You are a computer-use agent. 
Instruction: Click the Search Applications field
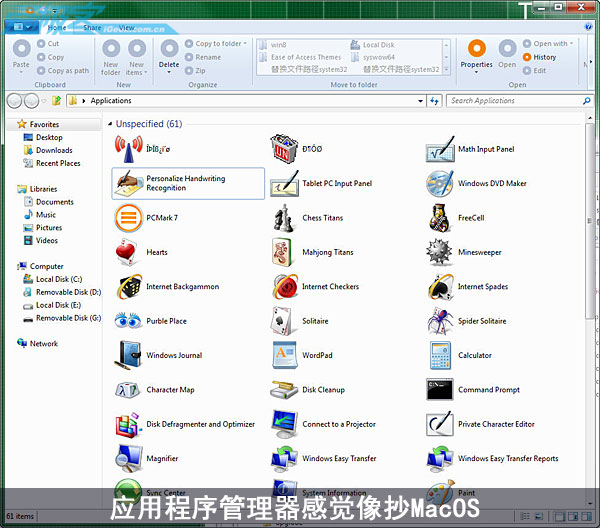point(516,101)
